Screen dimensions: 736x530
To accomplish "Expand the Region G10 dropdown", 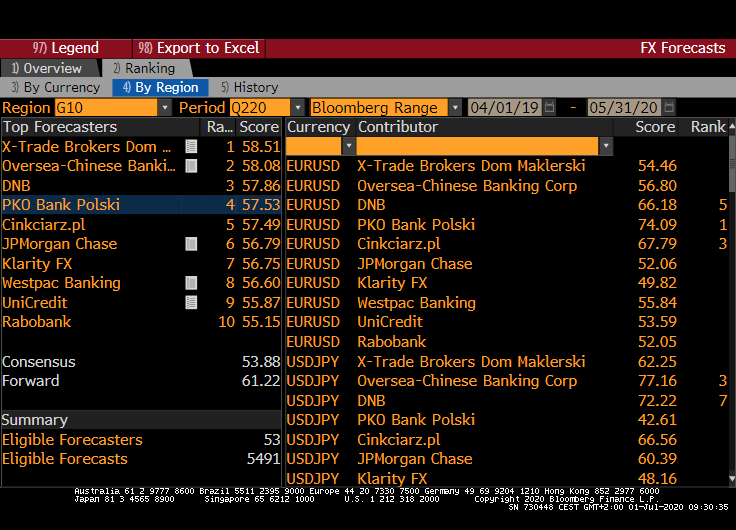I will click(x=165, y=108).
